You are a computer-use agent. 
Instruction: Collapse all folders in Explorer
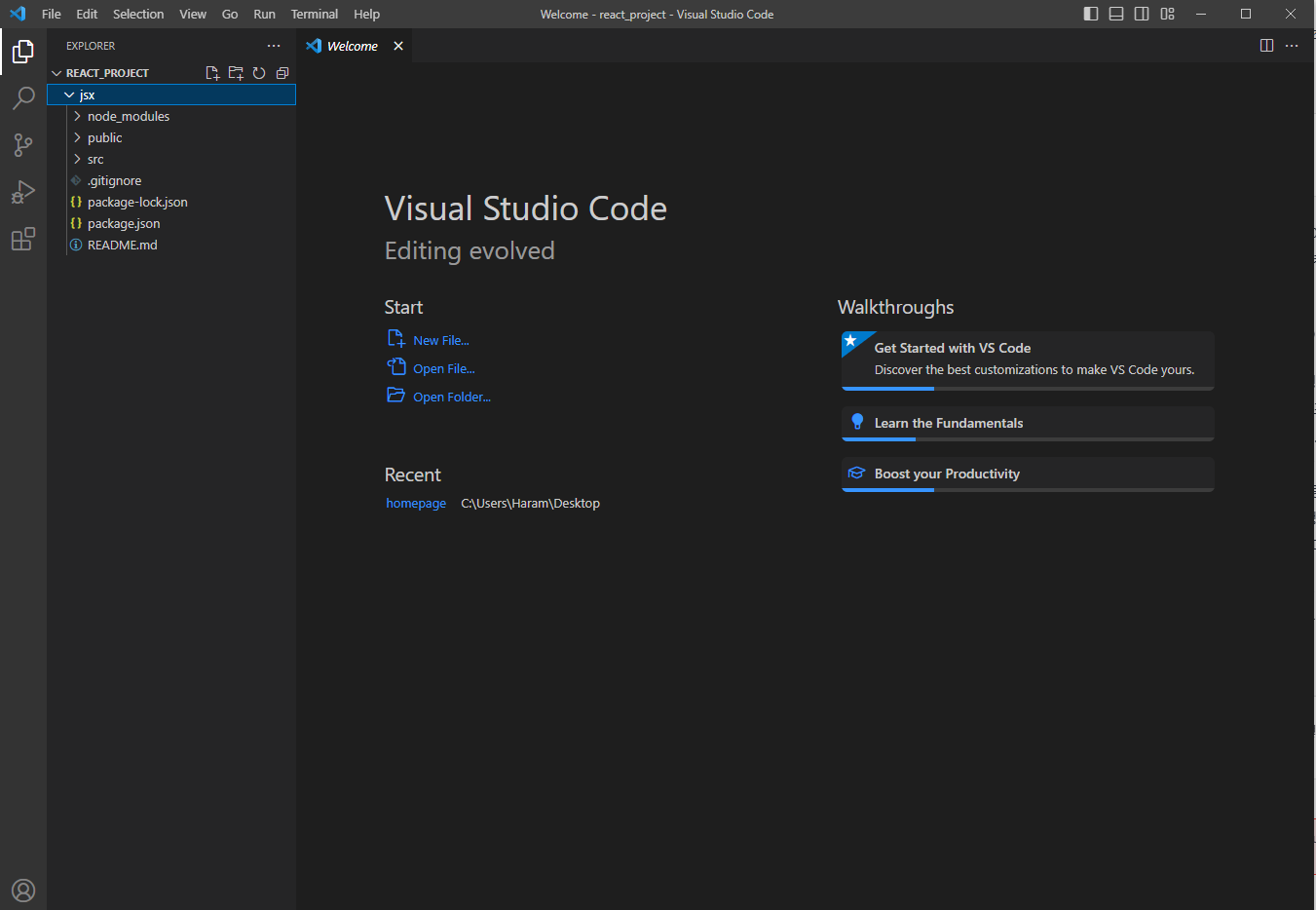pos(282,73)
